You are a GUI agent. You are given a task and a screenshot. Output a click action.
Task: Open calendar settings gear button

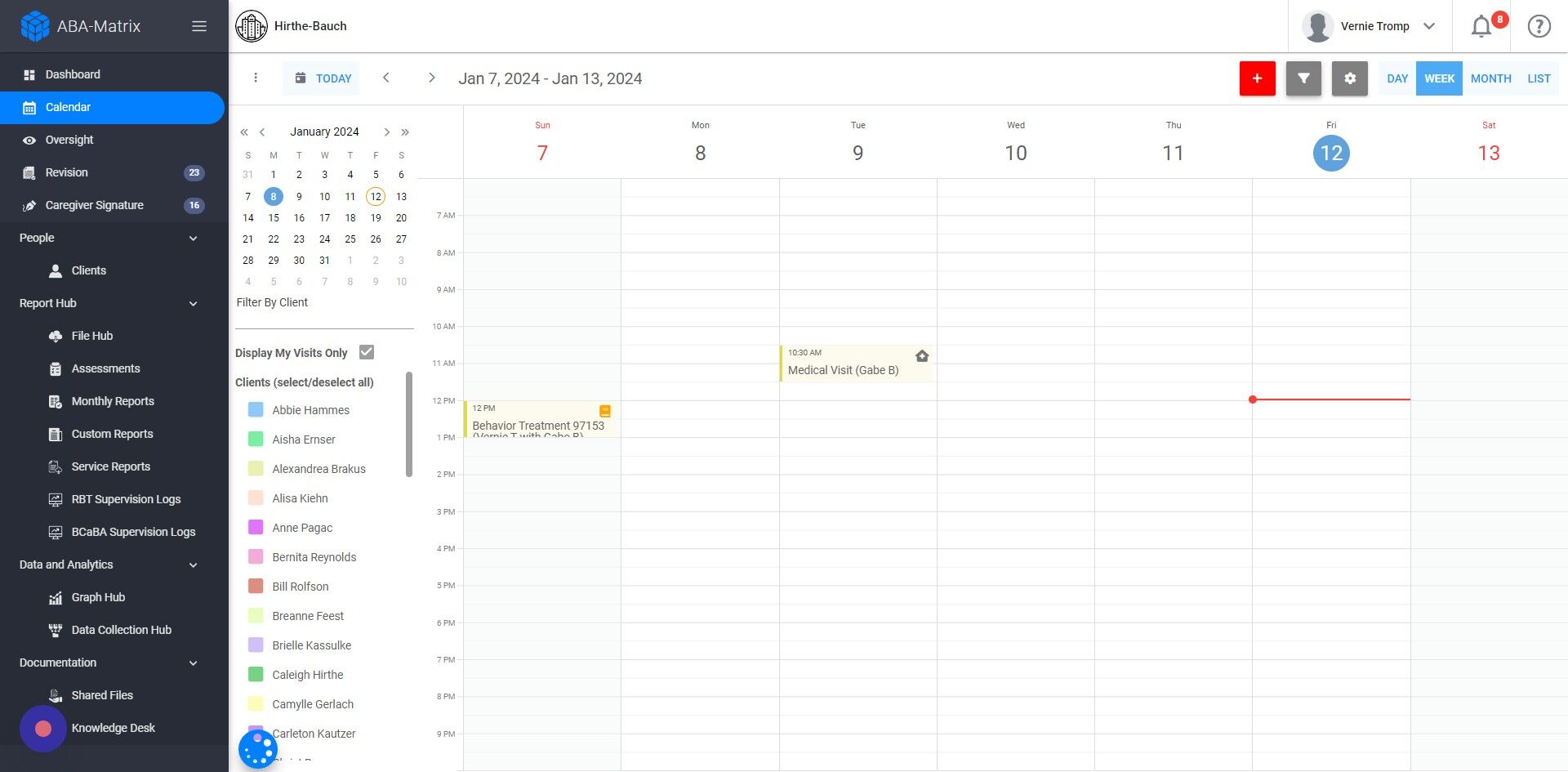1350,78
